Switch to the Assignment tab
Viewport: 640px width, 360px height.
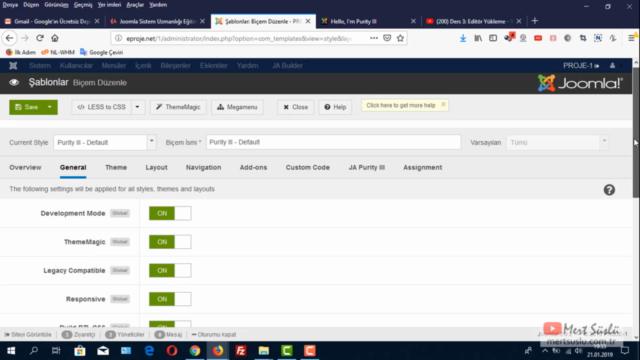pos(422,167)
